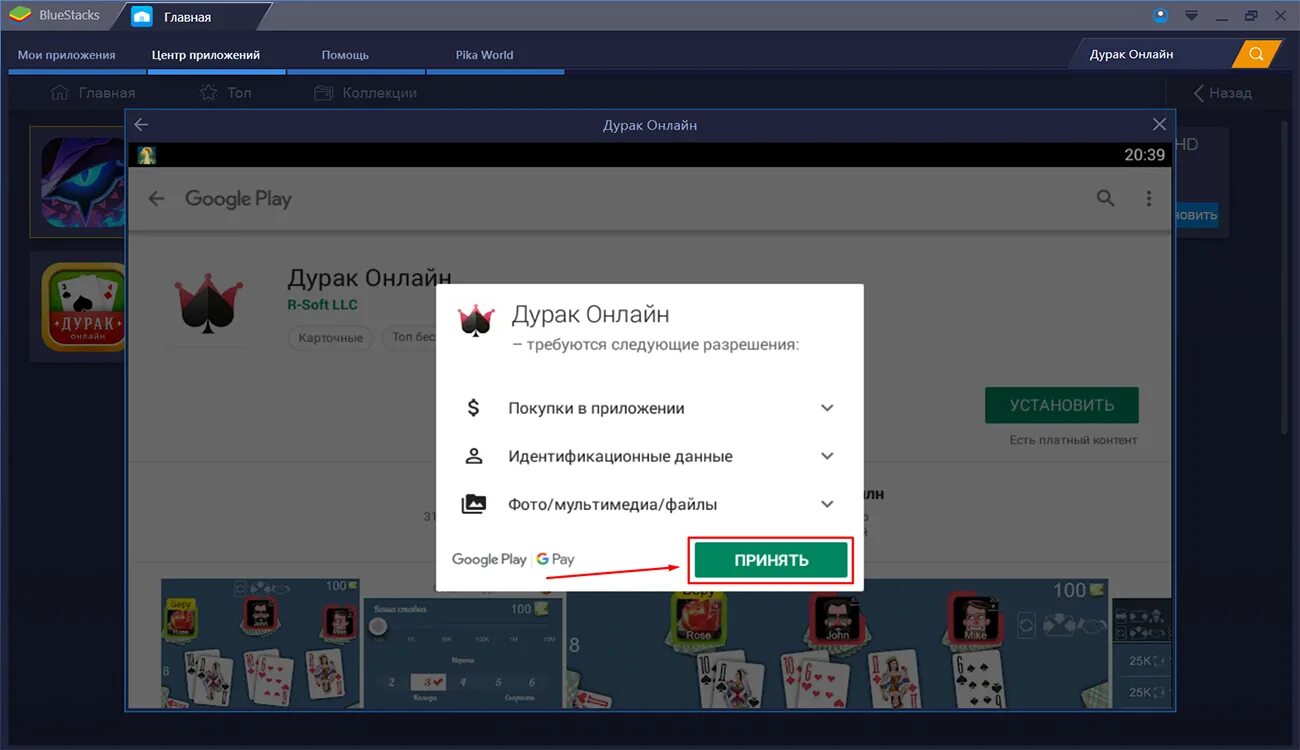The image size is (1300, 750).
Task: Click the Назад back link
Action: point(1222,92)
